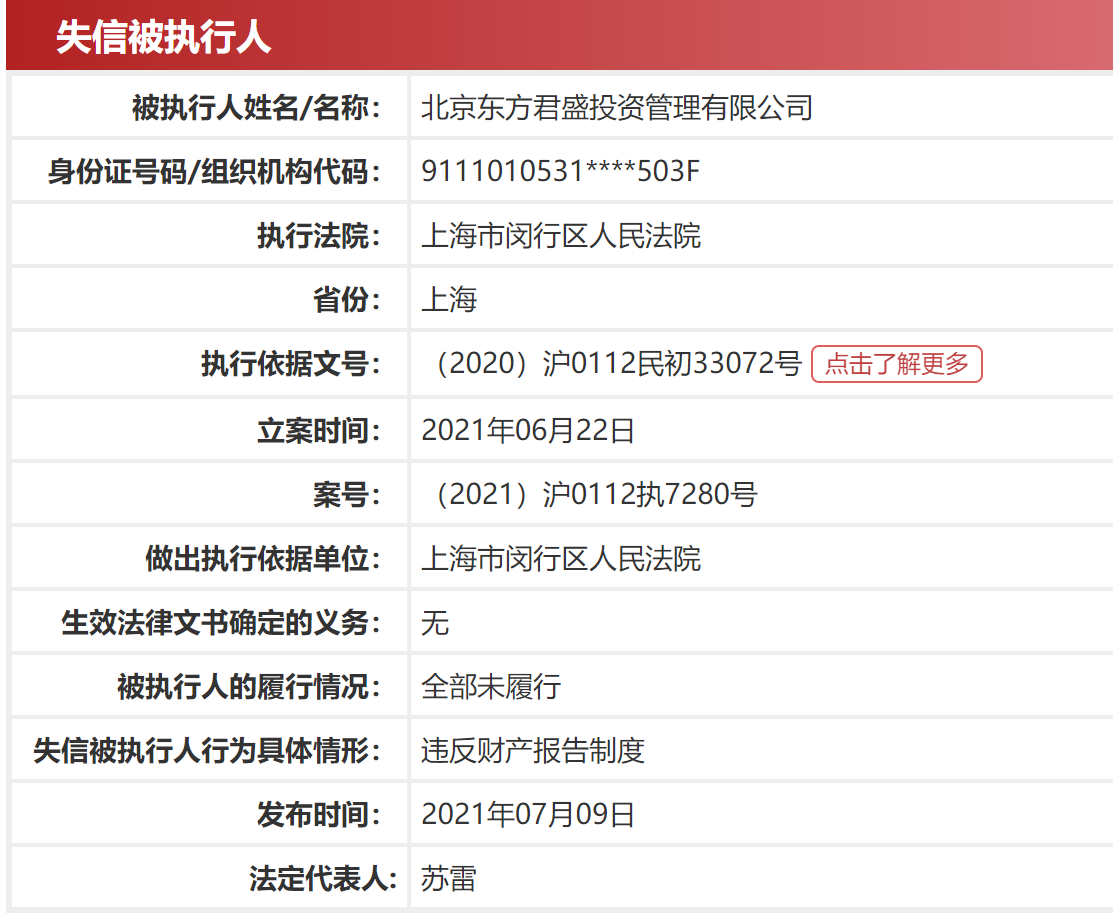The image size is (1113, 917).
Task: Click the 立案时间 label
Action: pyautogui.click(x=319, y=431)
